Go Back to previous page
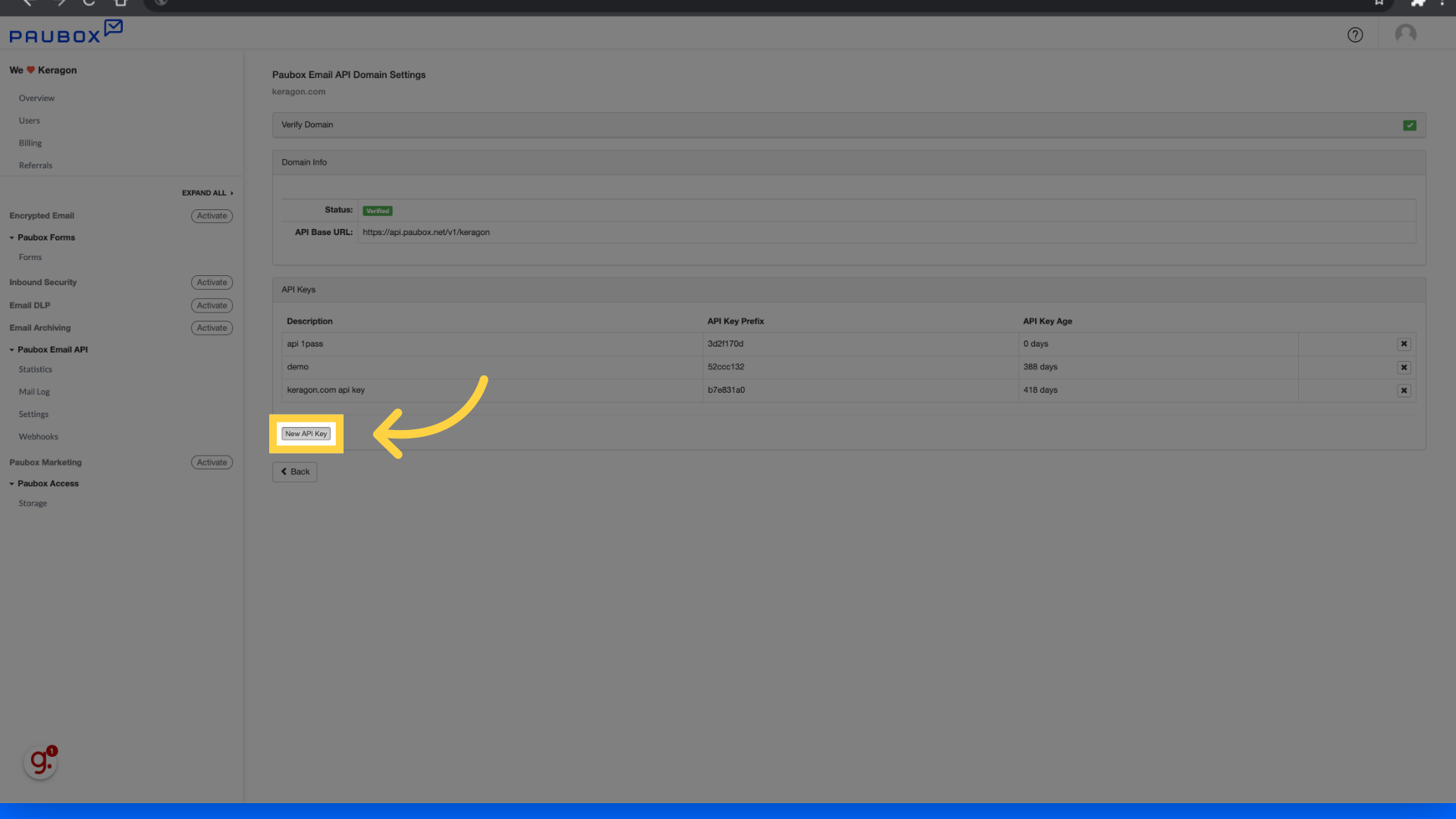Viewport: 1456px width, 819px height. (295, 472)
